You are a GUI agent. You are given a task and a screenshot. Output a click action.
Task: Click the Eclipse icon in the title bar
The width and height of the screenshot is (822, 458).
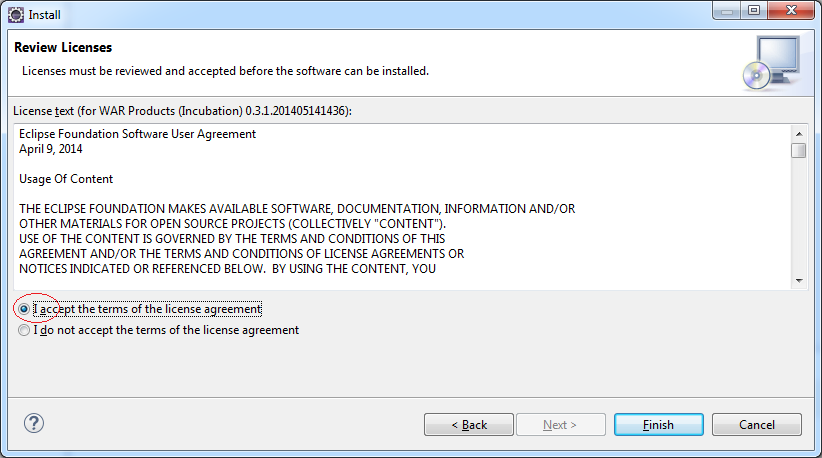point(16,15)
